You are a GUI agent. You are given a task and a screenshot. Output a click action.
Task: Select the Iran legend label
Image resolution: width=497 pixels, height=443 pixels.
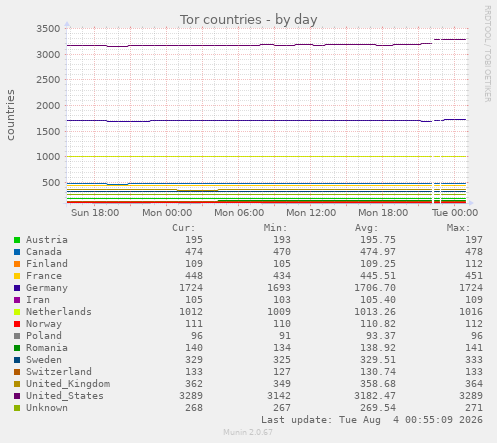pos(38,300)
